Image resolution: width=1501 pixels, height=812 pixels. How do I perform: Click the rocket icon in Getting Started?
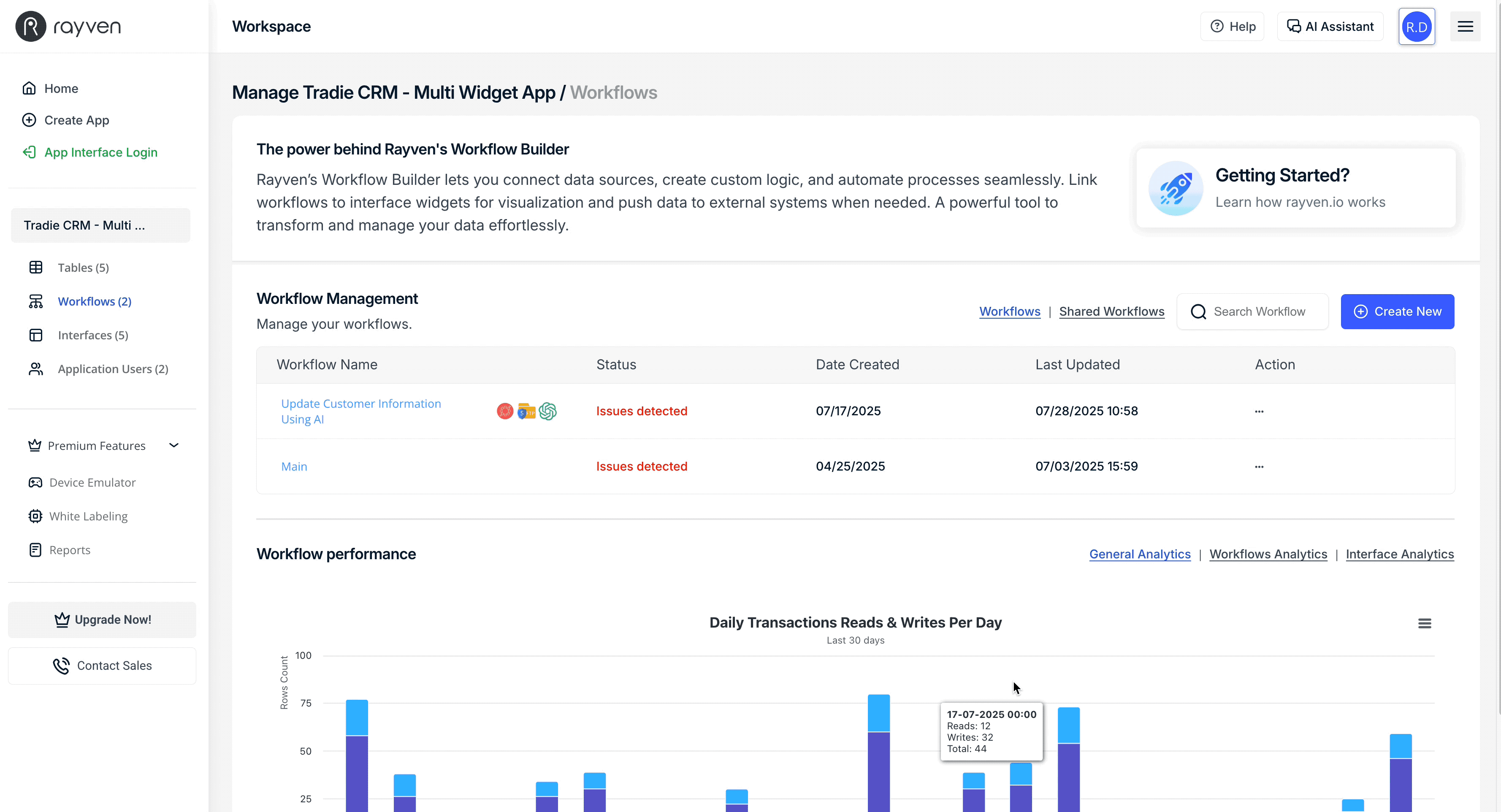1175,188
